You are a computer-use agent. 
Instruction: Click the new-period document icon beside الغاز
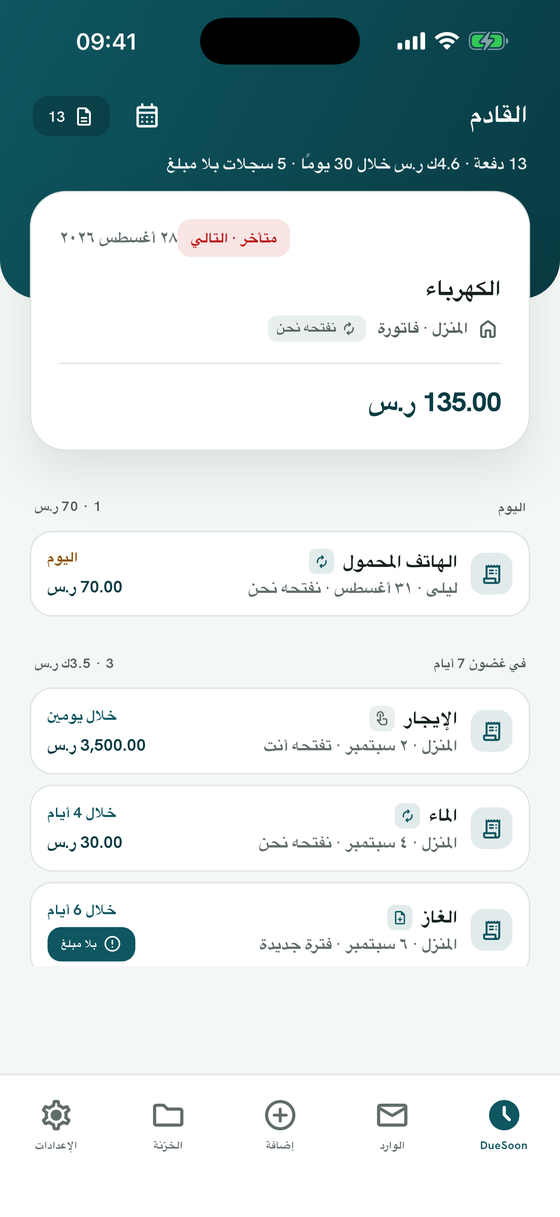point(400,917)
